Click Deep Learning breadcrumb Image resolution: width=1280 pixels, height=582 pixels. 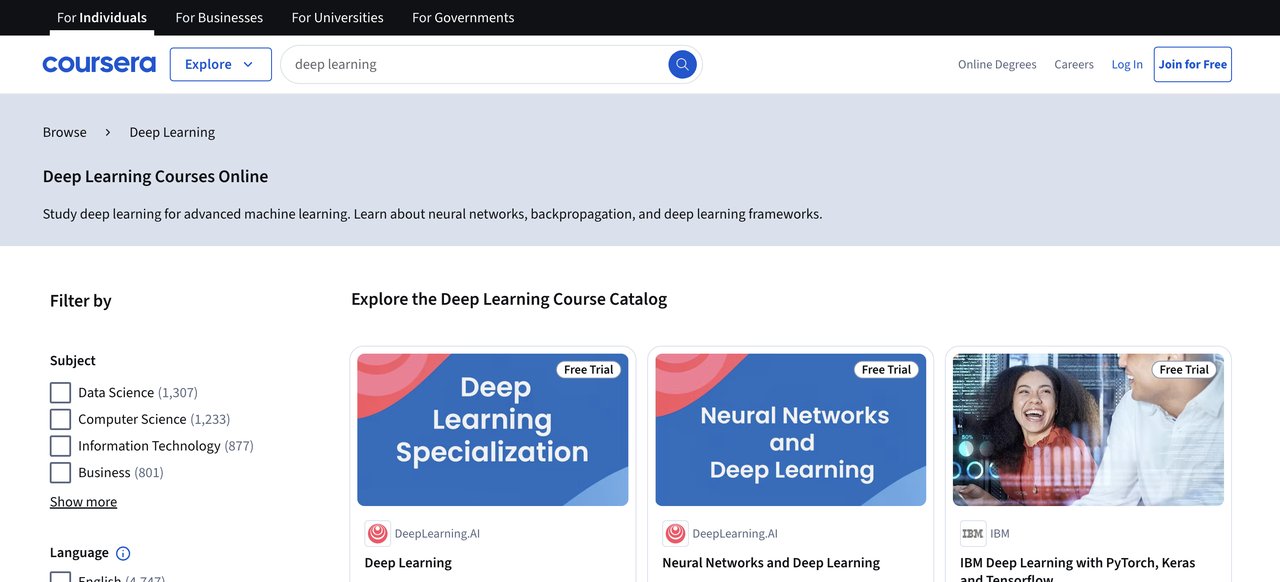172,132
